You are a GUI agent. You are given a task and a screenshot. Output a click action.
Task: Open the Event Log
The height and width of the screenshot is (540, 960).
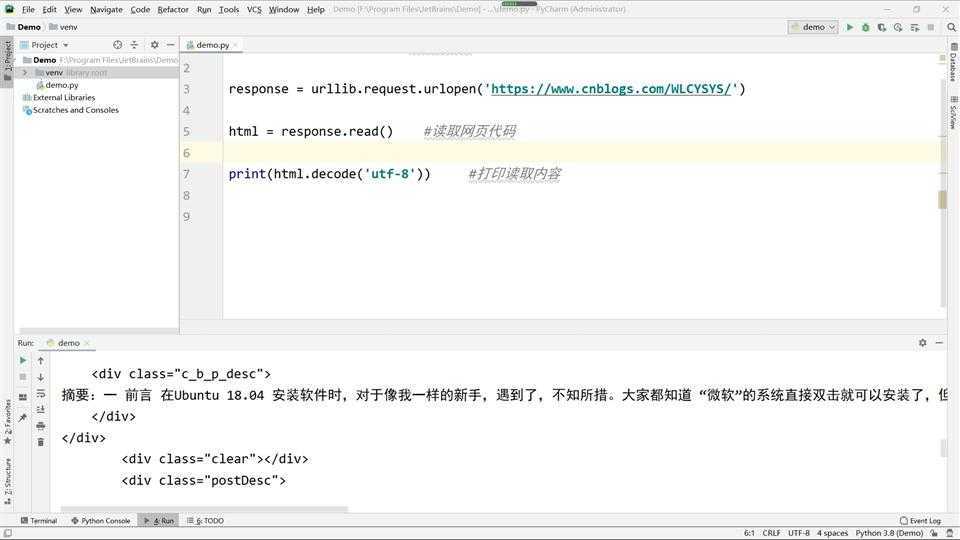click(920, 520)
